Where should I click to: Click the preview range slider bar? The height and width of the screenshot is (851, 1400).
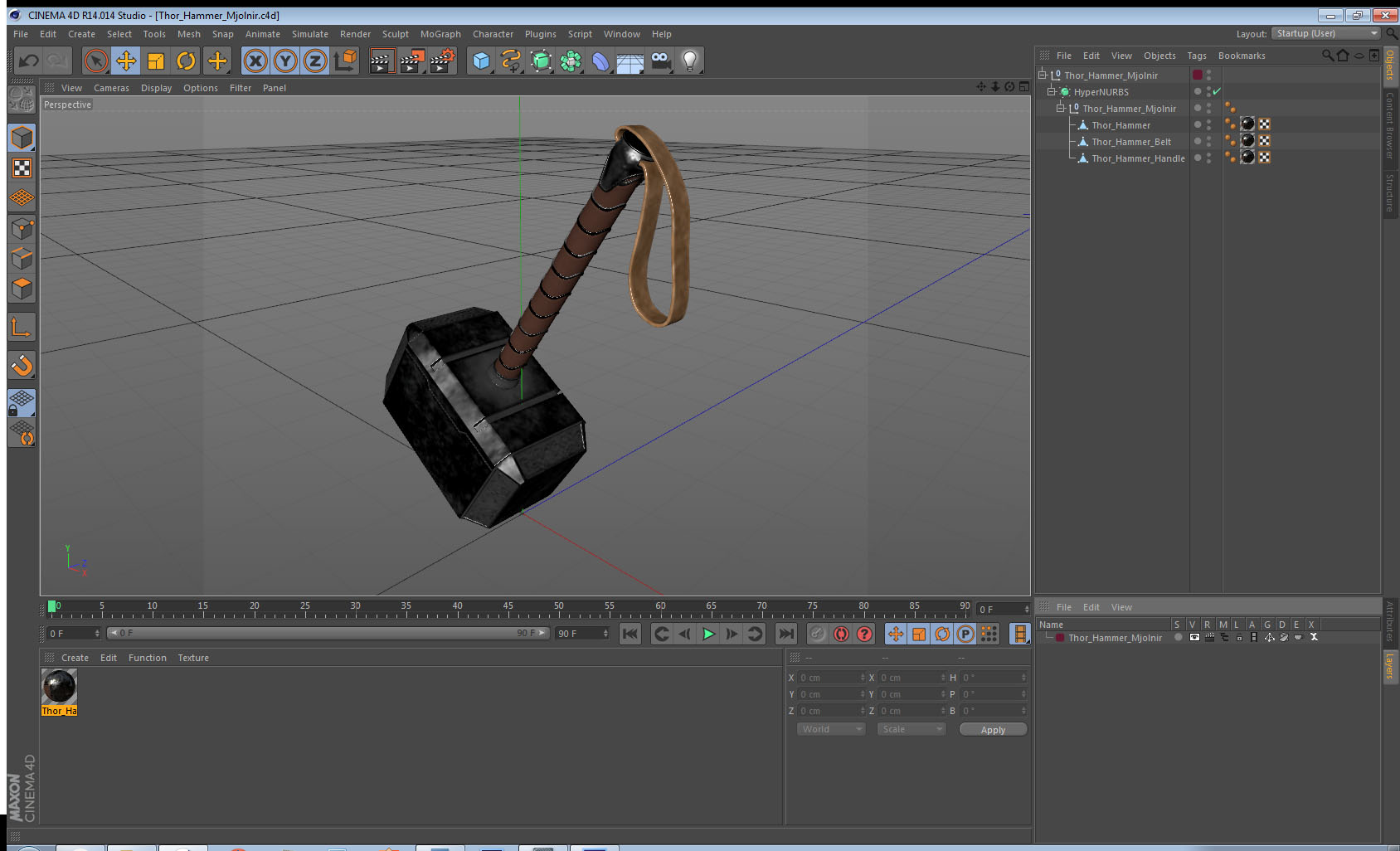click(329, 633)
